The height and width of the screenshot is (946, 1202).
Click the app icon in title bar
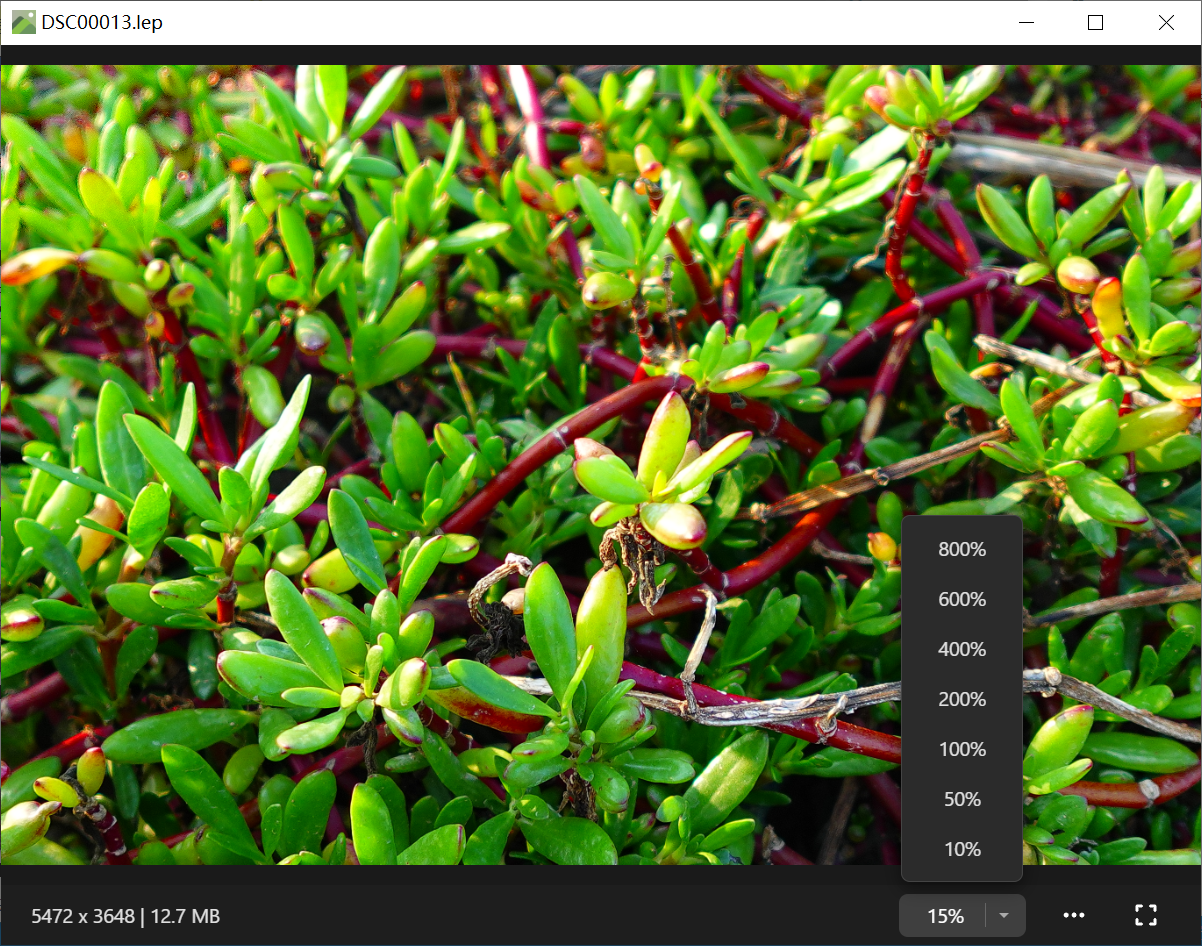[x=24, y=22]
